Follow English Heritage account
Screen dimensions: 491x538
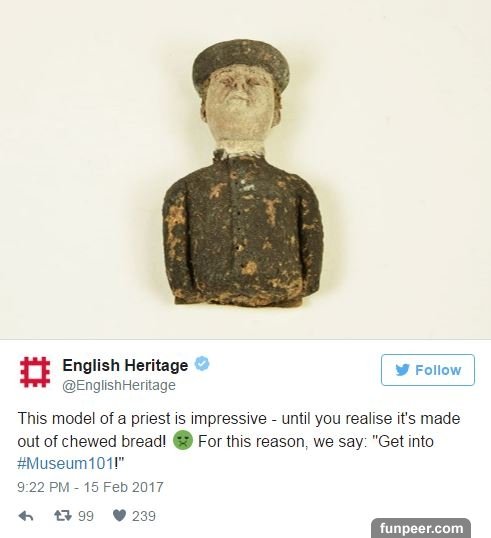[428, 370]
